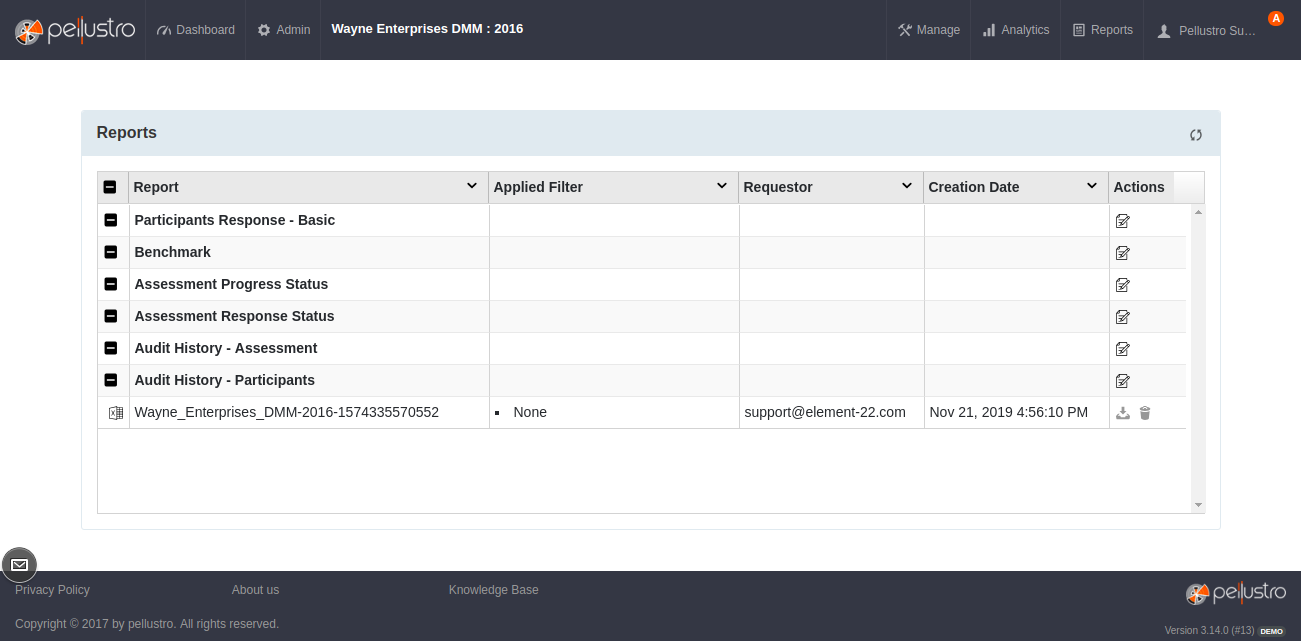Collapse all report groups in header
The height and width of the screenshot is (641, 1301).
tap(110, 187)
